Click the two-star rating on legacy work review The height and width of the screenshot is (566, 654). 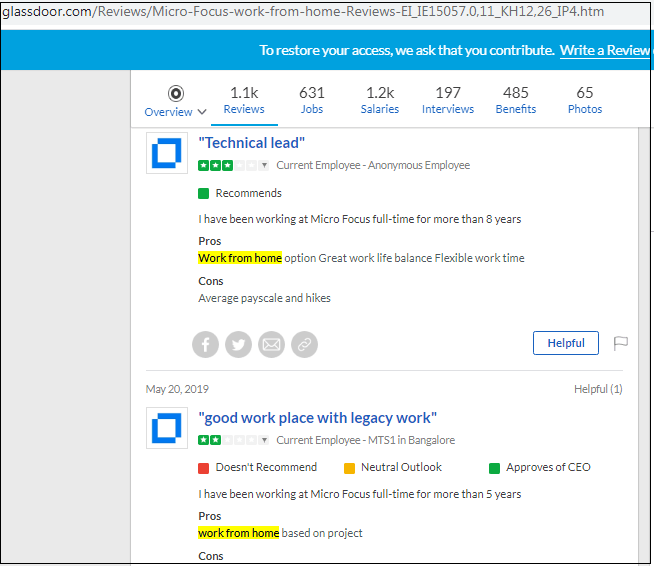click(x=228, y=440)
